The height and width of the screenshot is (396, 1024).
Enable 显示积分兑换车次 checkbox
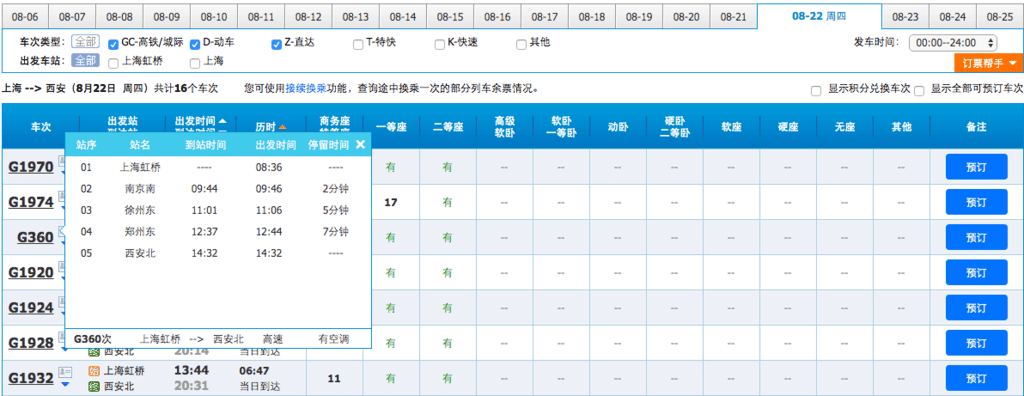(816, 91)
